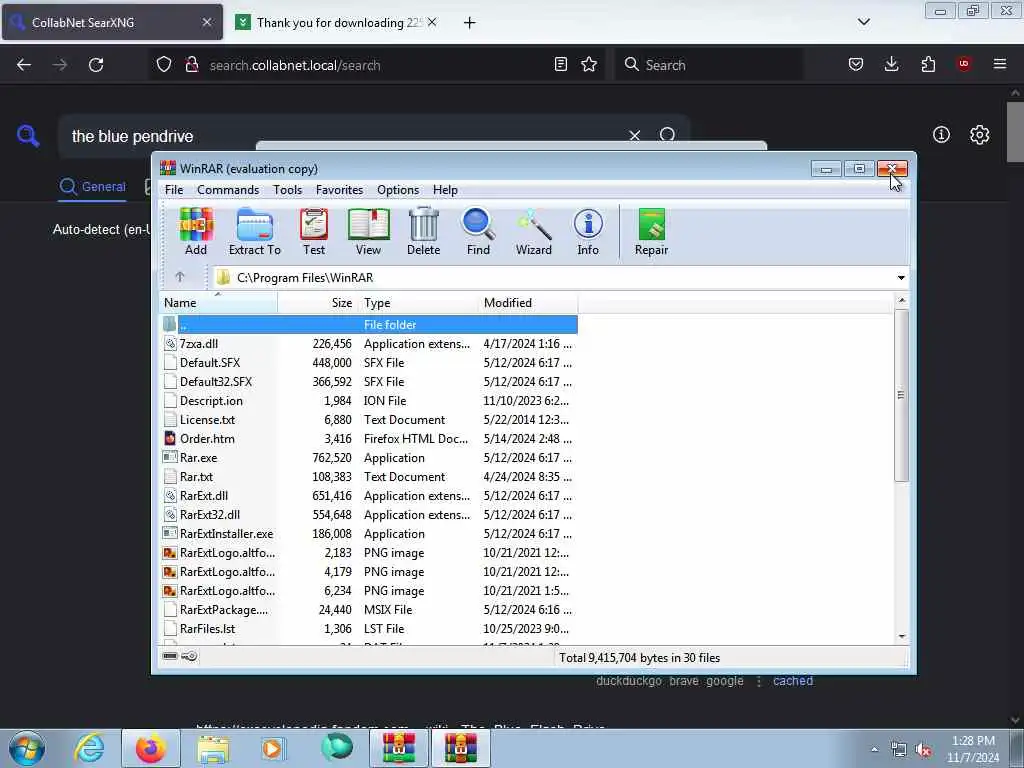Open the Favorites menu
The height and width of the screenshot is (768, 1024).
[339, 189]
